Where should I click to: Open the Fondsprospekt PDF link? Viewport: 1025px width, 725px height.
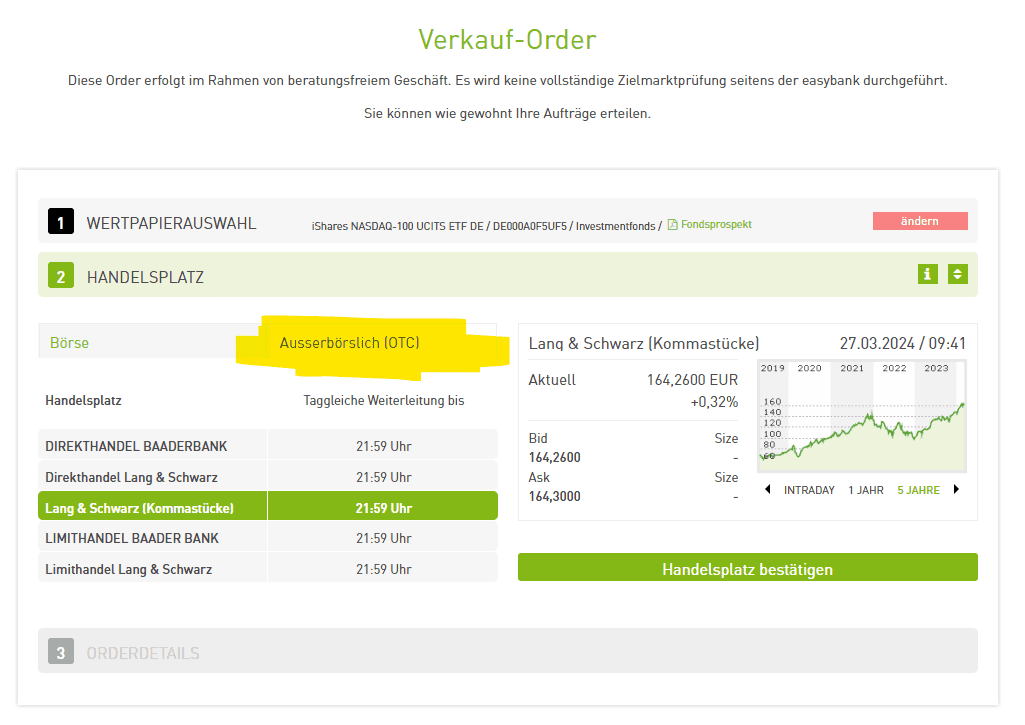716,224
